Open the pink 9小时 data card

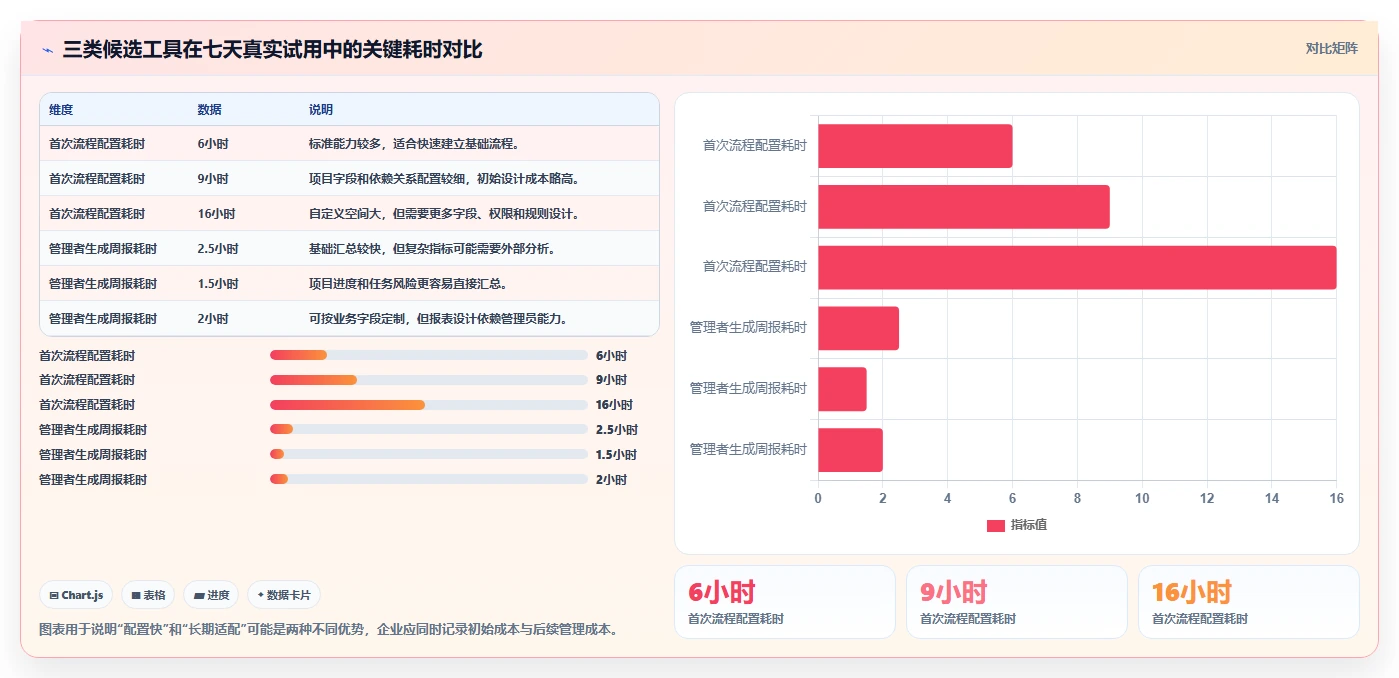(x=1017, y=602)
